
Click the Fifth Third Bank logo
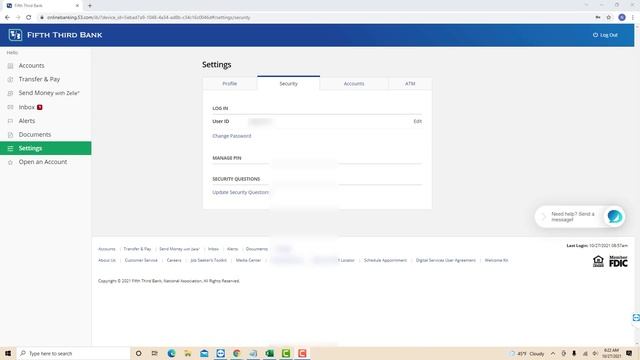pyautogui.click(x=55, y=35)
